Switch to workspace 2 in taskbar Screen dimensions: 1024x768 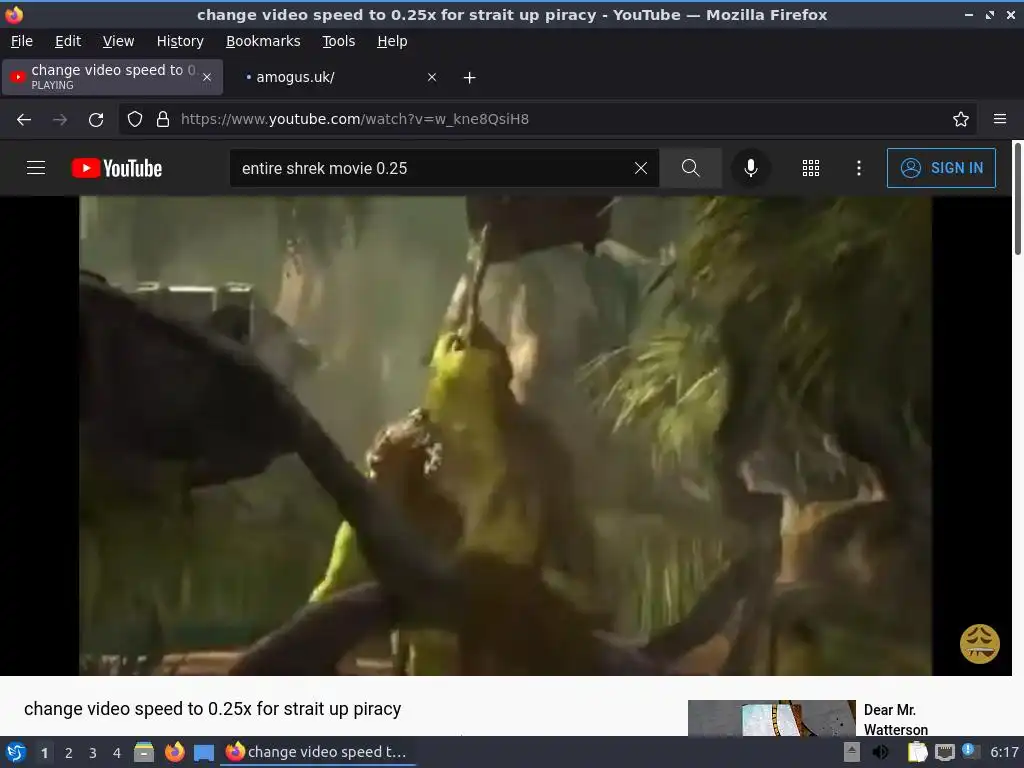(x=69, y=753)
